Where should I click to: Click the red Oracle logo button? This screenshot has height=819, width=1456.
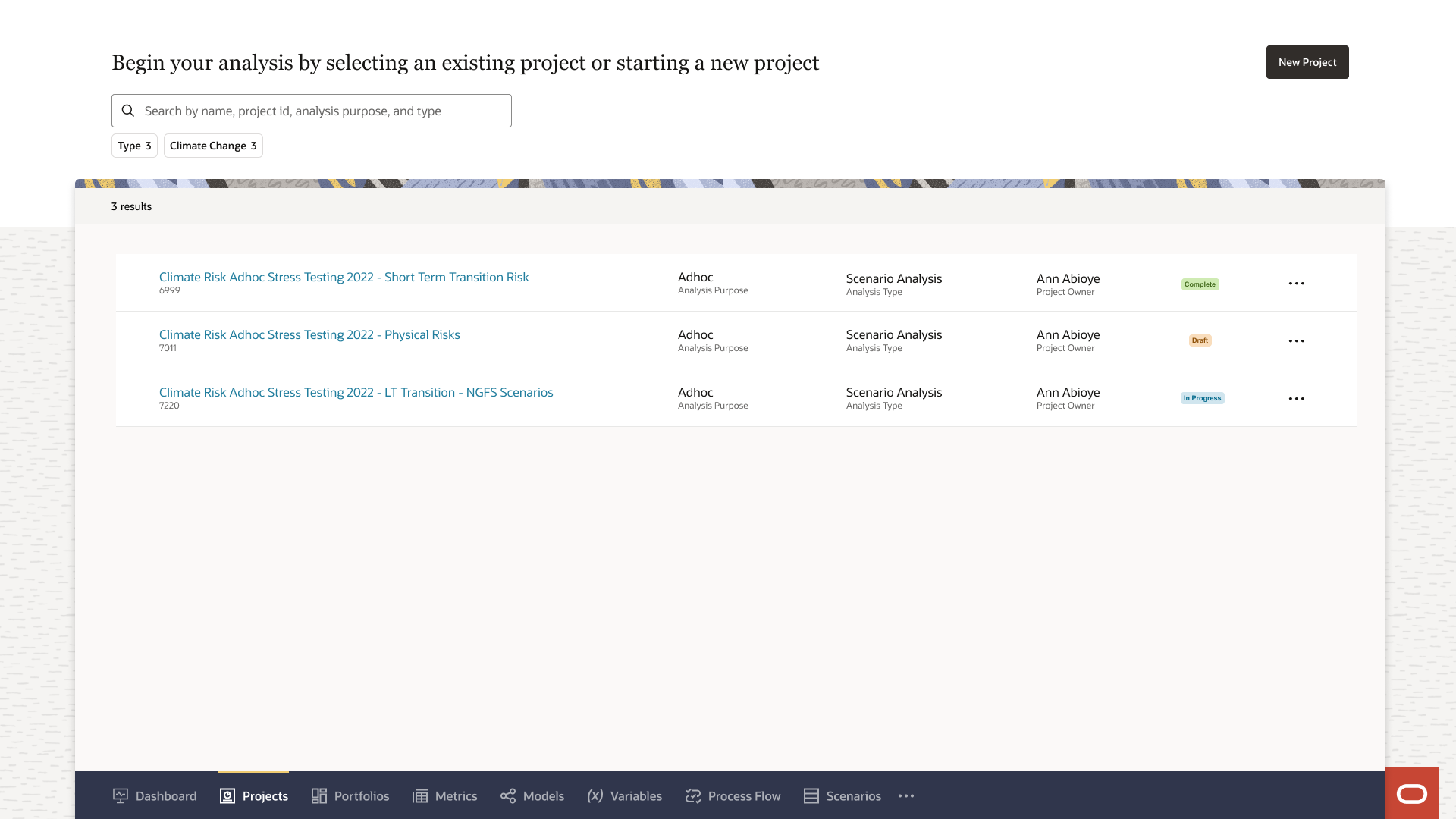1412,793
